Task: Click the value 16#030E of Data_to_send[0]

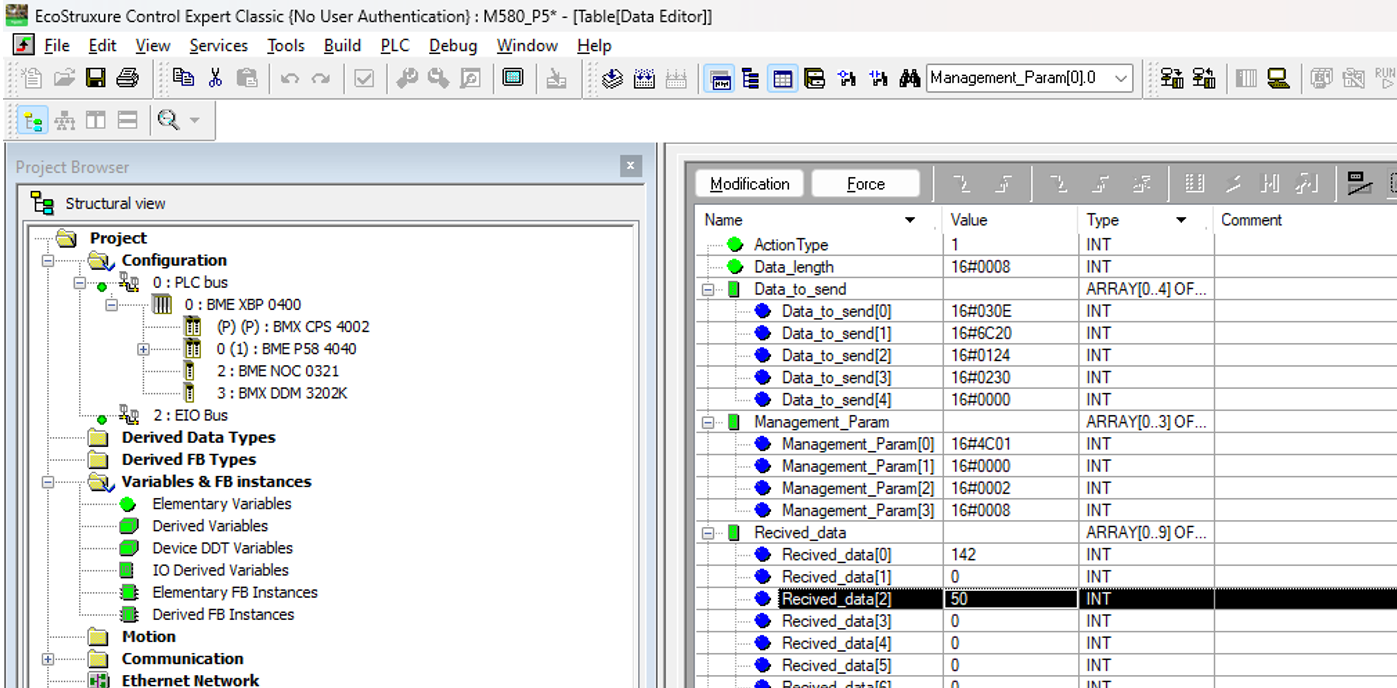Action: point(981,311)
